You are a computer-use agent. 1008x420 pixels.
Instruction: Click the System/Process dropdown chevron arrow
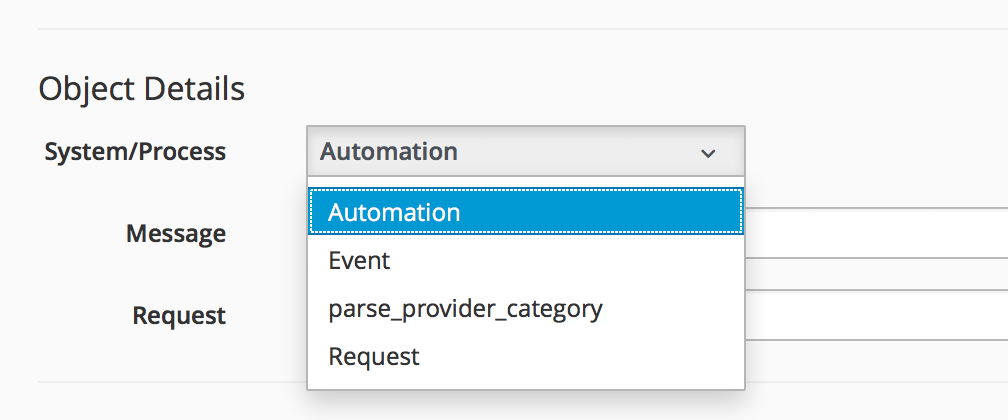[708, 153]
